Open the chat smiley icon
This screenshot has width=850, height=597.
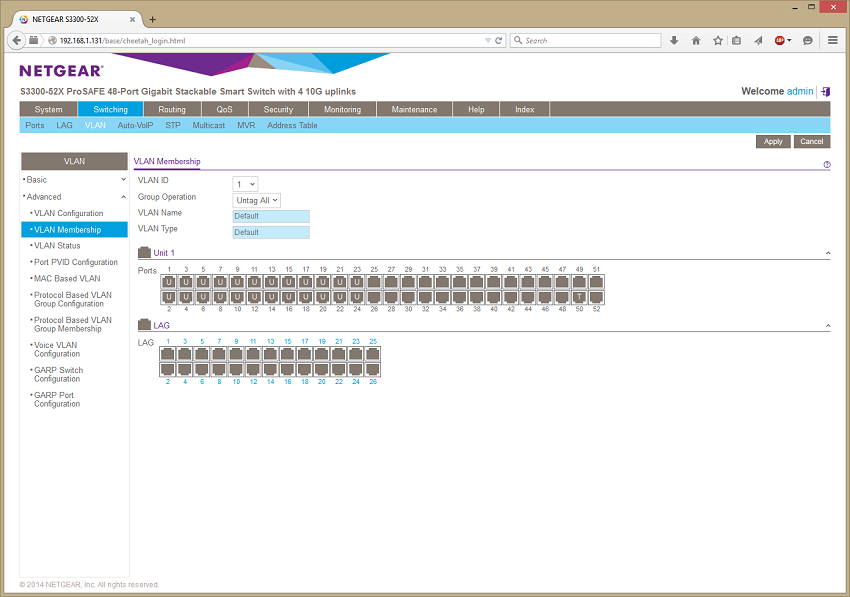pos(808,41)
